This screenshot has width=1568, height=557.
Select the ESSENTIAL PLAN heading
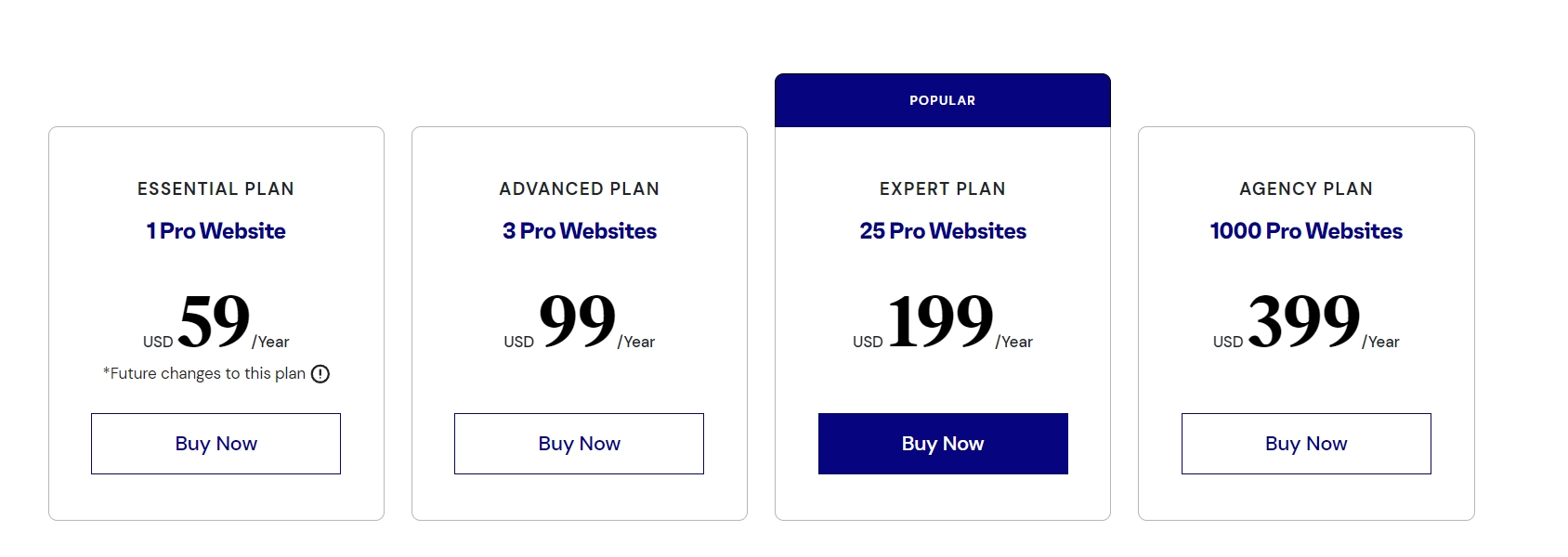tap(216, 188)
